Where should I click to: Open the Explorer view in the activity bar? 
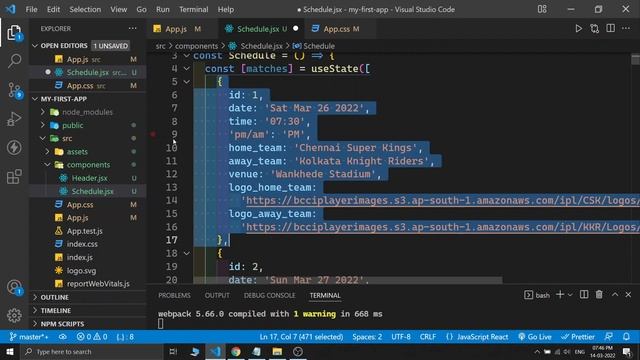click(x=14, y=33)
